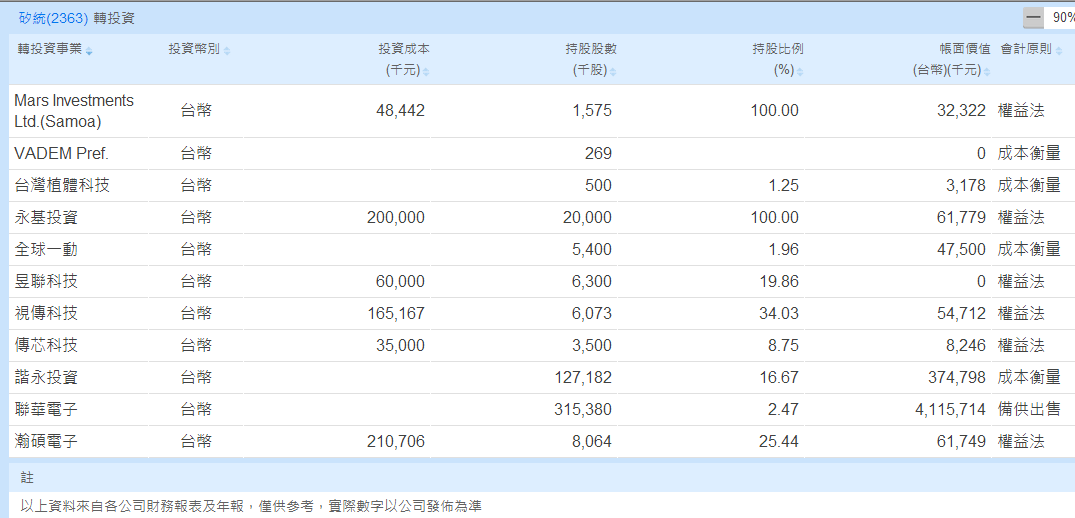Screen dimensions: 1075x518
Task: Select the 永基投資 investment row
Action: pyautogui.click(x=46, y=217)
